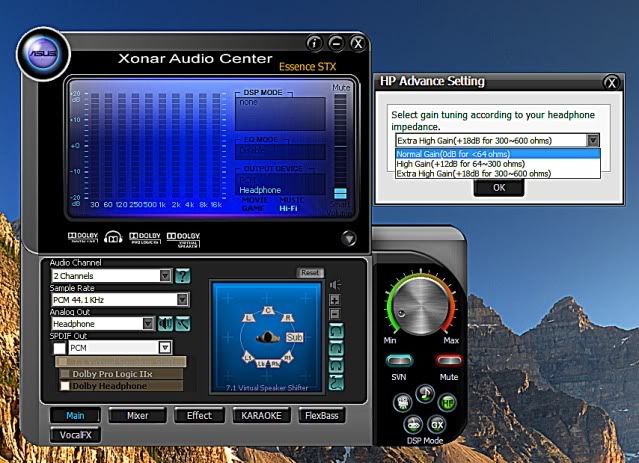Click the Reset button above speaker shifter
Screen dimensions: 639x463
(310, 273)
